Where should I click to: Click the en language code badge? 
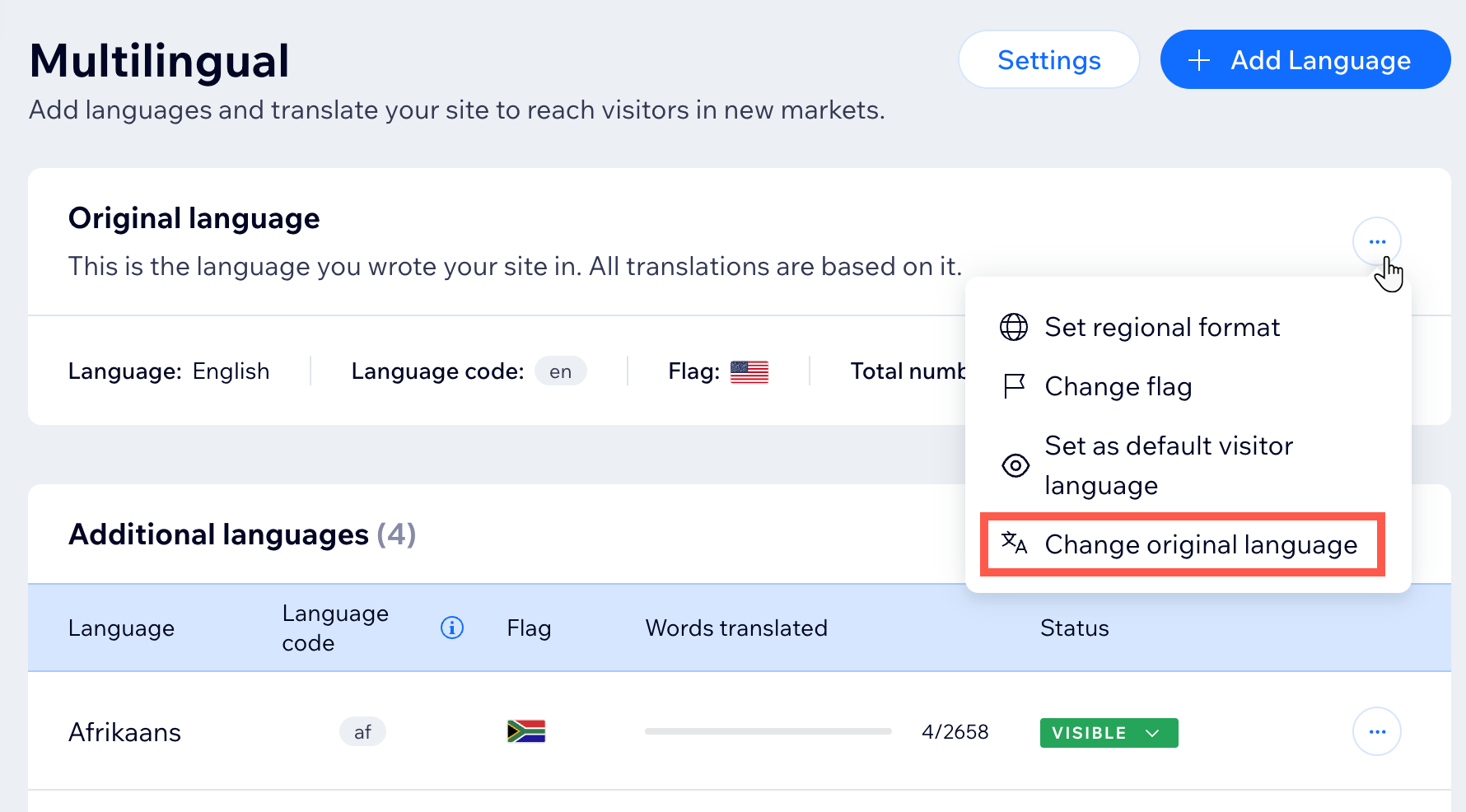[561, 371]
